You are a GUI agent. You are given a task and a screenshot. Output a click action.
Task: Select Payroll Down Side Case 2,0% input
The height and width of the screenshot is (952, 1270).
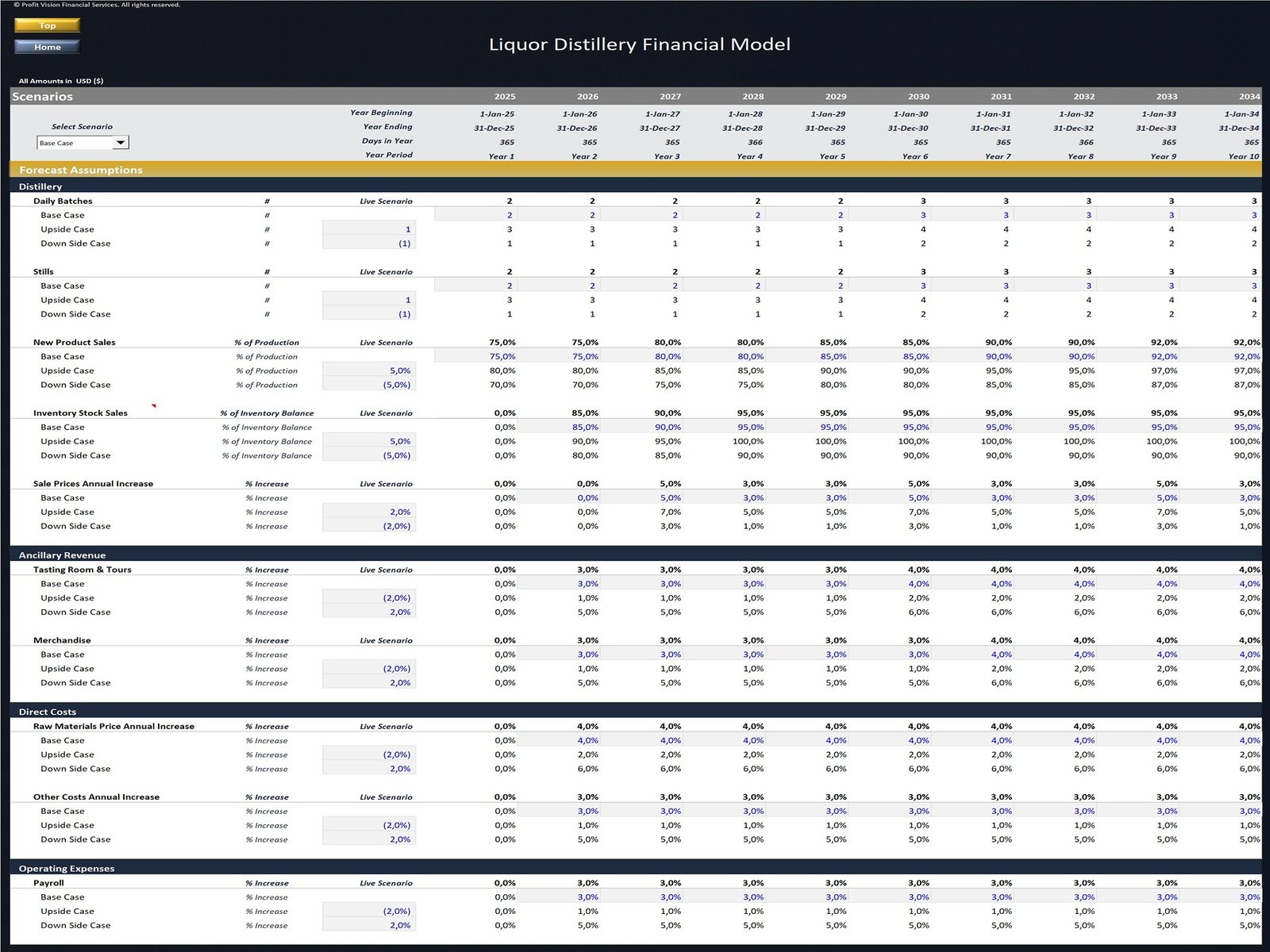click(369, 926)
